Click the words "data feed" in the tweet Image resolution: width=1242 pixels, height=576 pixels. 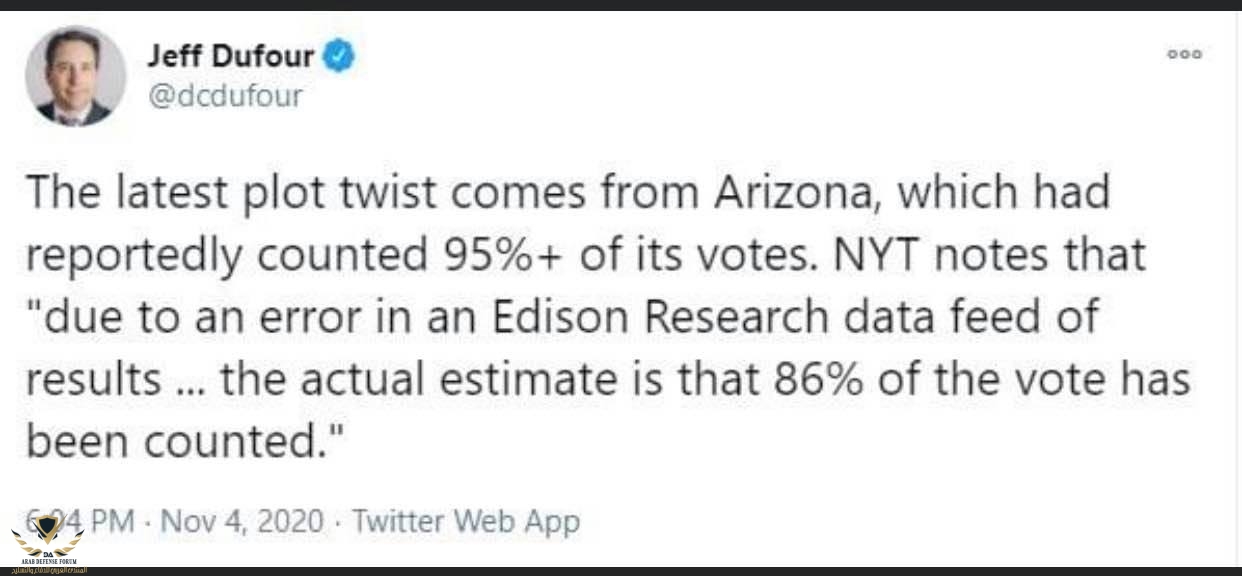pos(934,317)
